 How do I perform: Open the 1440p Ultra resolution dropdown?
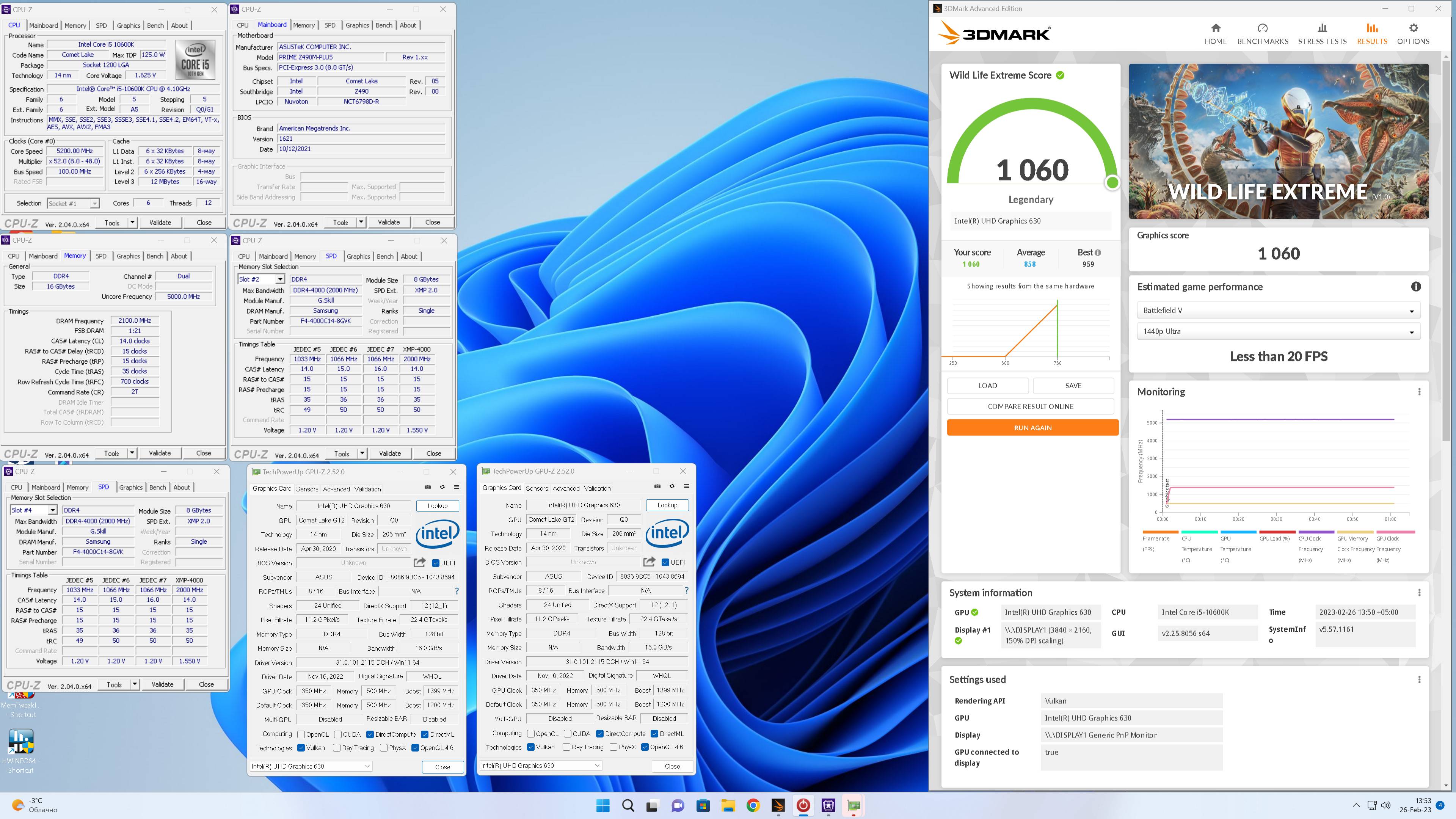tap(1278, 331)
